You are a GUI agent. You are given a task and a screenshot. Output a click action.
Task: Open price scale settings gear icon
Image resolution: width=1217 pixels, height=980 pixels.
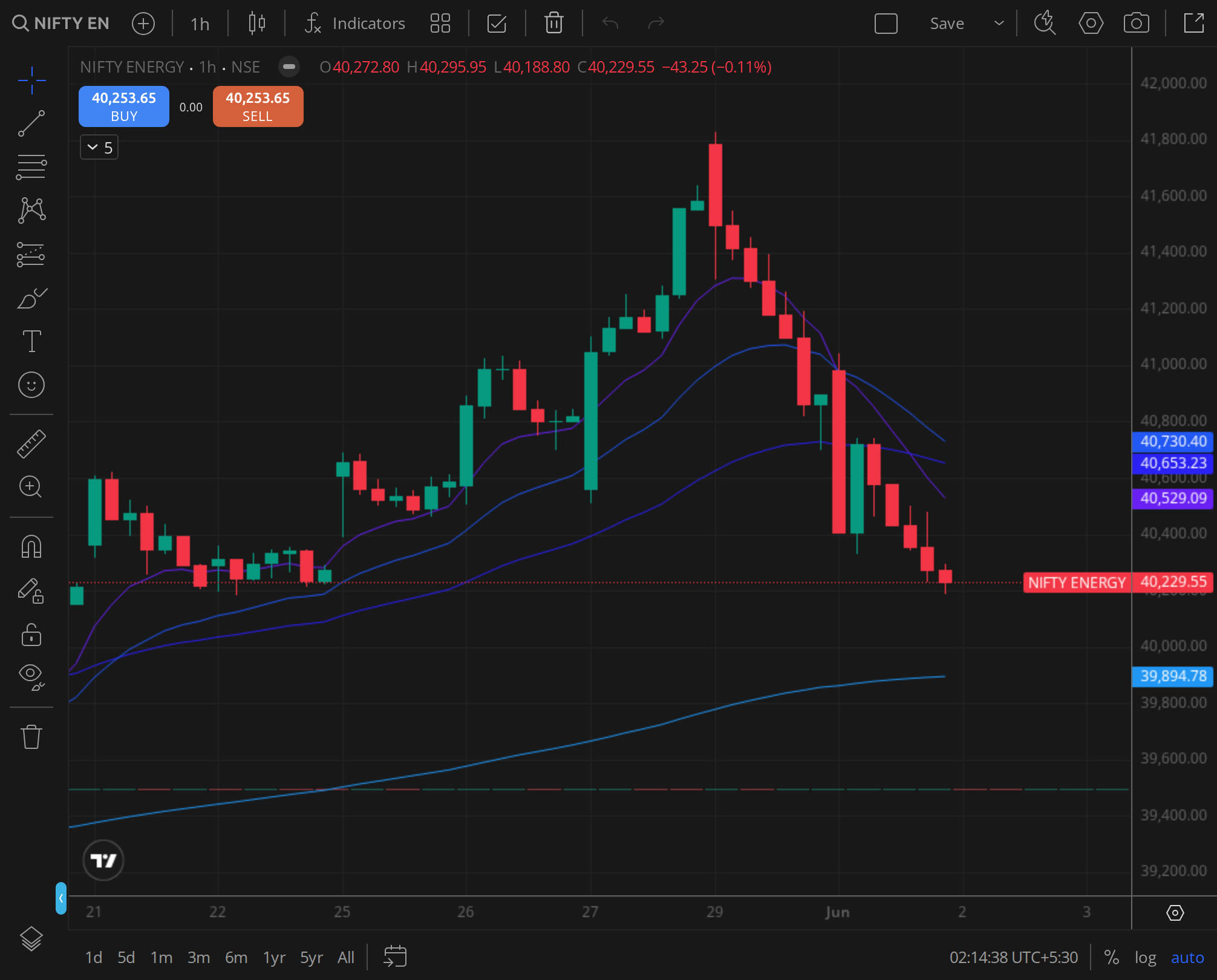click(1175, 912)
